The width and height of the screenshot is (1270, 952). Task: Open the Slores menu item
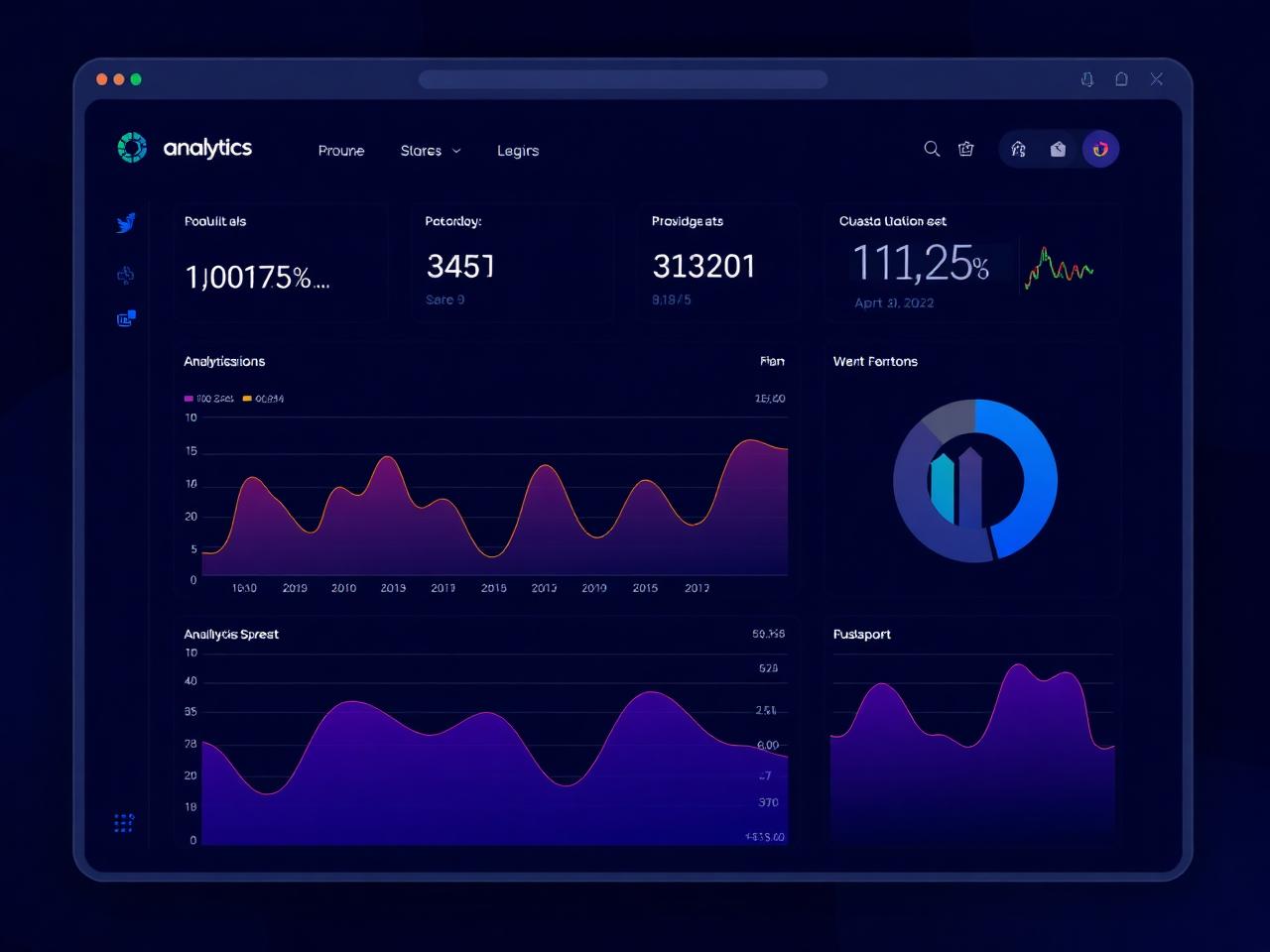(x=421, y=151)
